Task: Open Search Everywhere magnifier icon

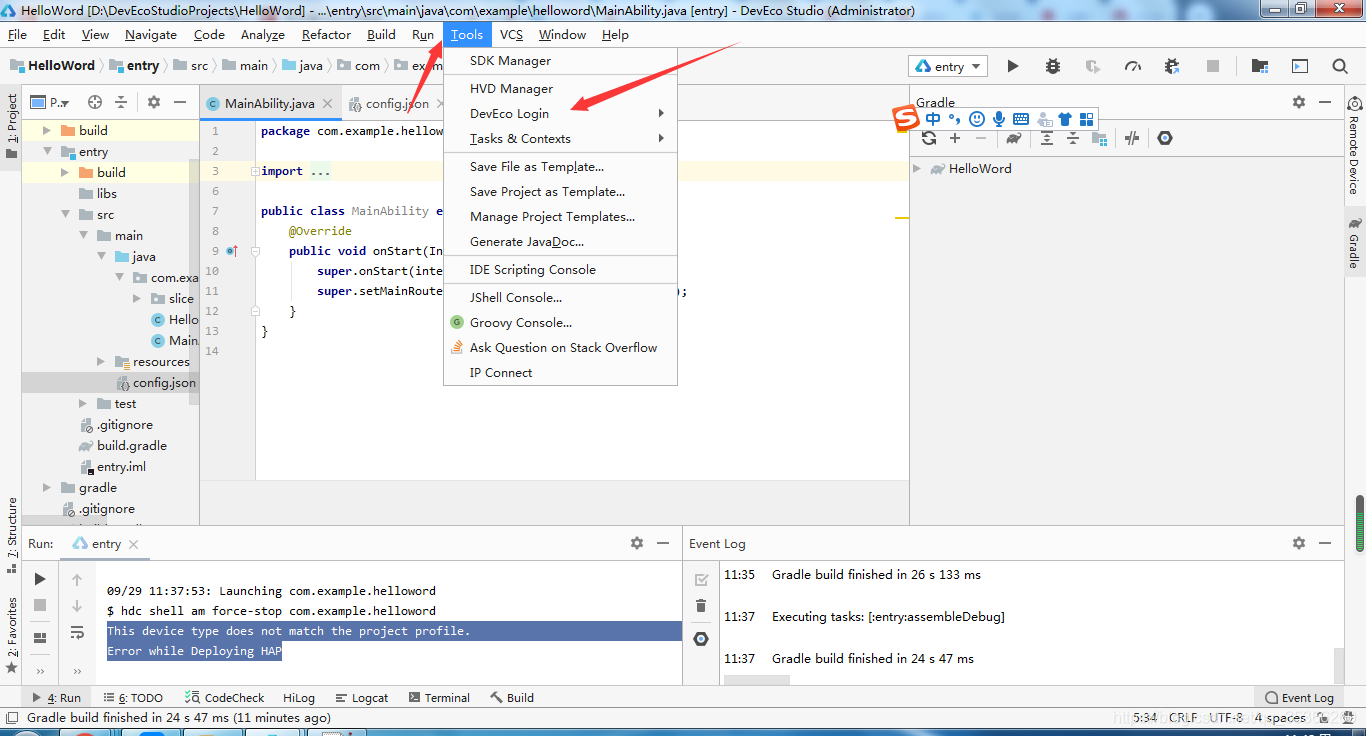Action: [1340, 66]
